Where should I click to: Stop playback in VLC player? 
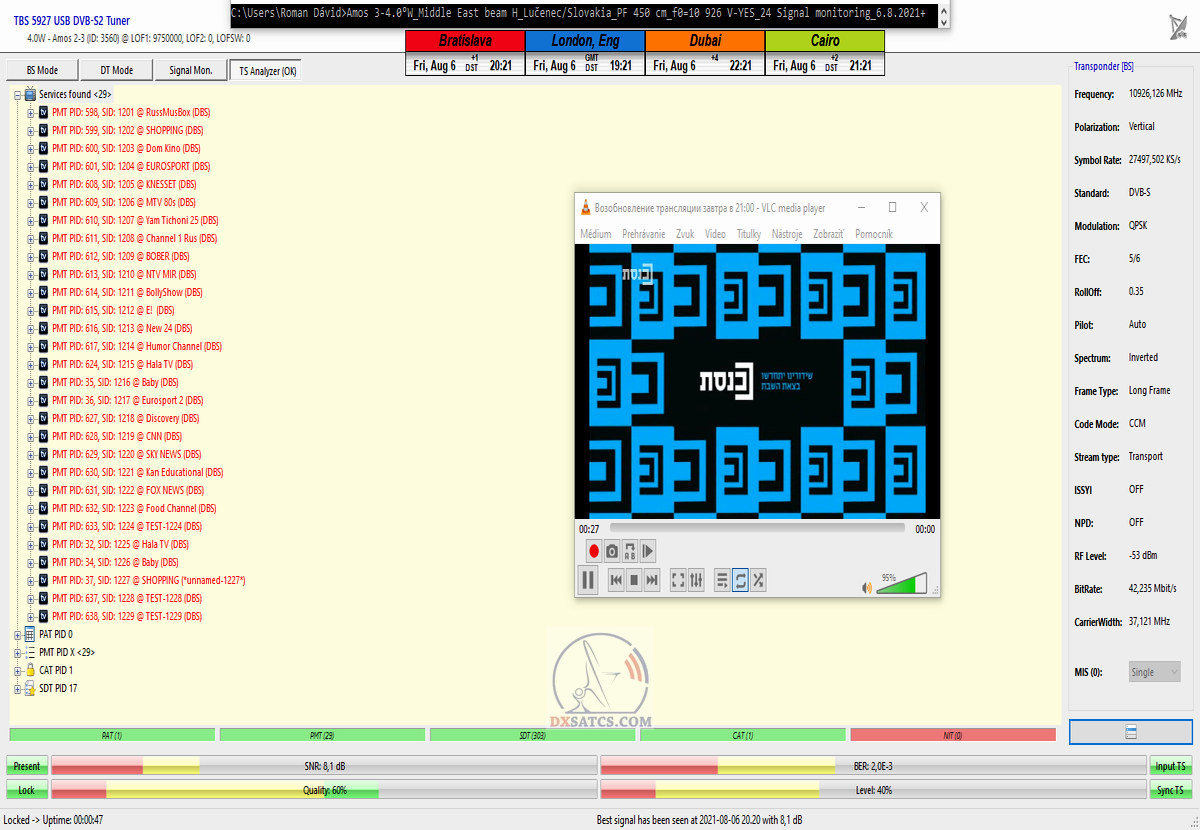(x=634, y=580)
